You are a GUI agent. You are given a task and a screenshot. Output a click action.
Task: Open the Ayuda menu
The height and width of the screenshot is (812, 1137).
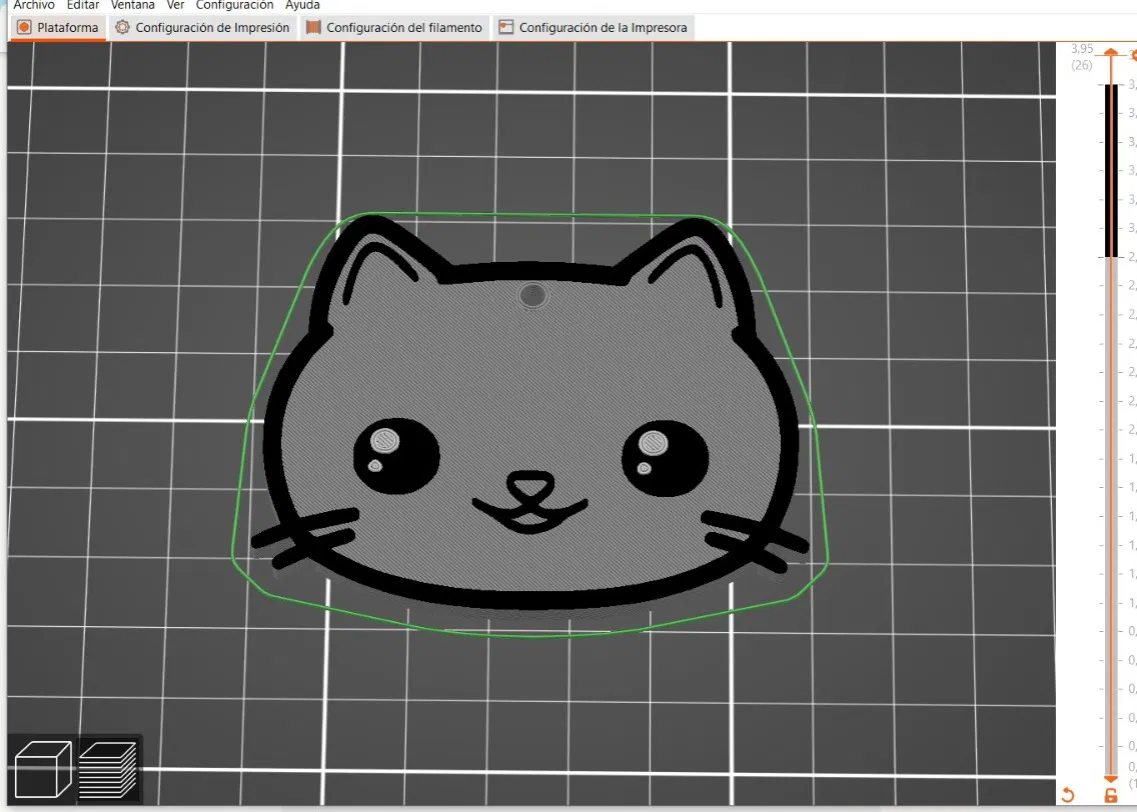tap(302, 5)
